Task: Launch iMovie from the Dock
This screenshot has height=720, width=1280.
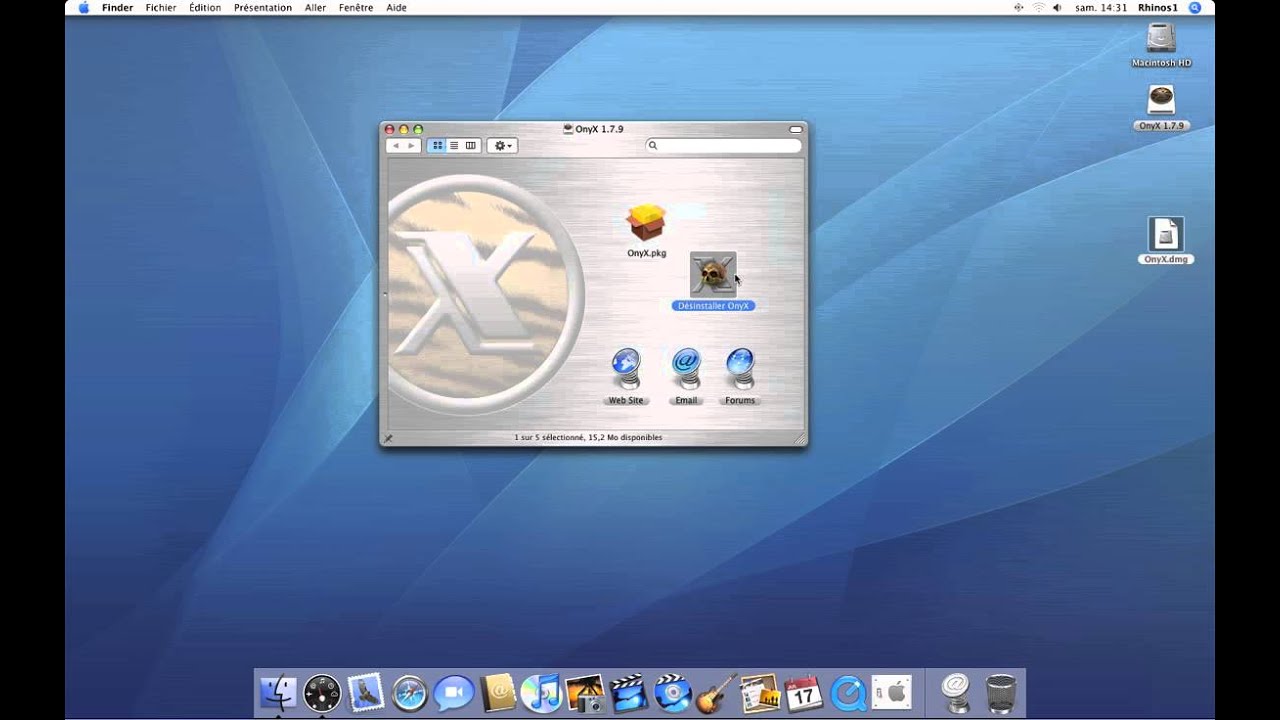Action: tap(629, 692)
